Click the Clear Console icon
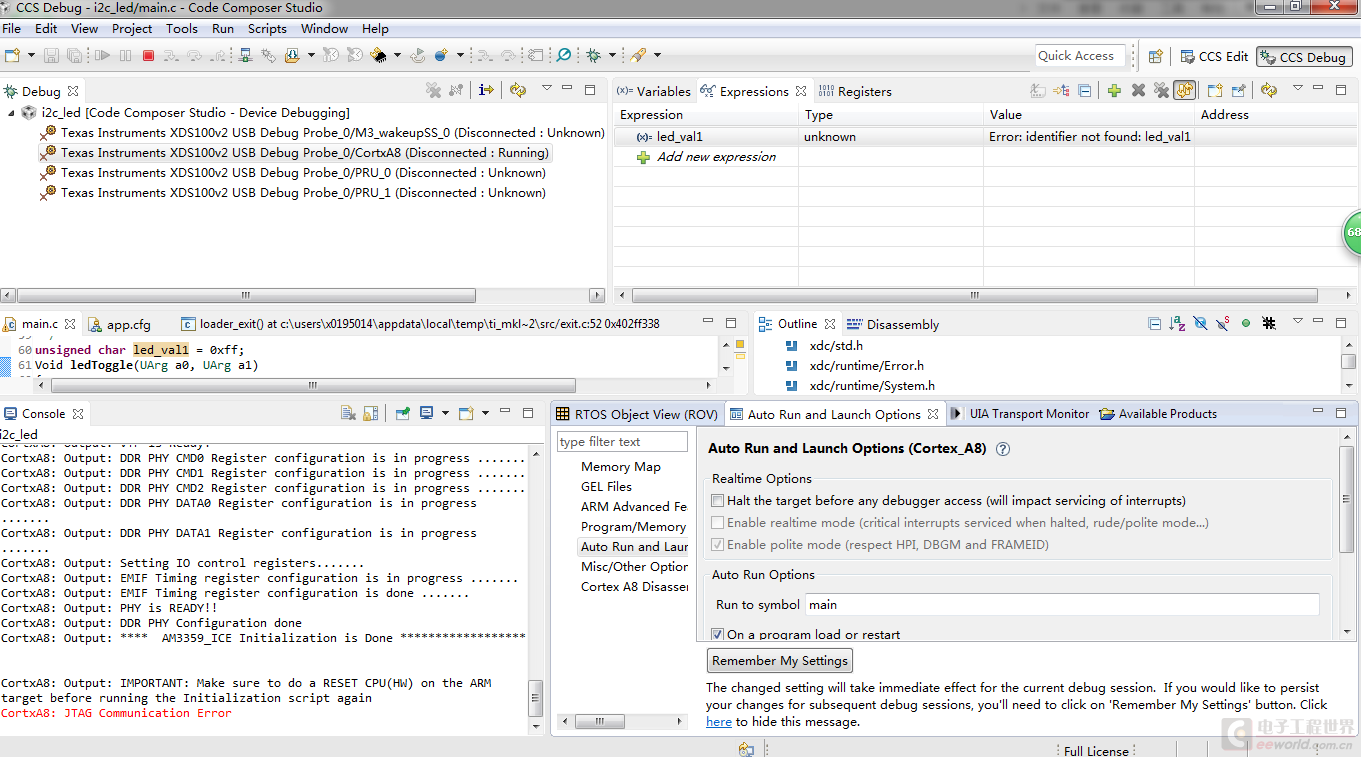This screenshot has width=1361, height=757. coord(348,413)
